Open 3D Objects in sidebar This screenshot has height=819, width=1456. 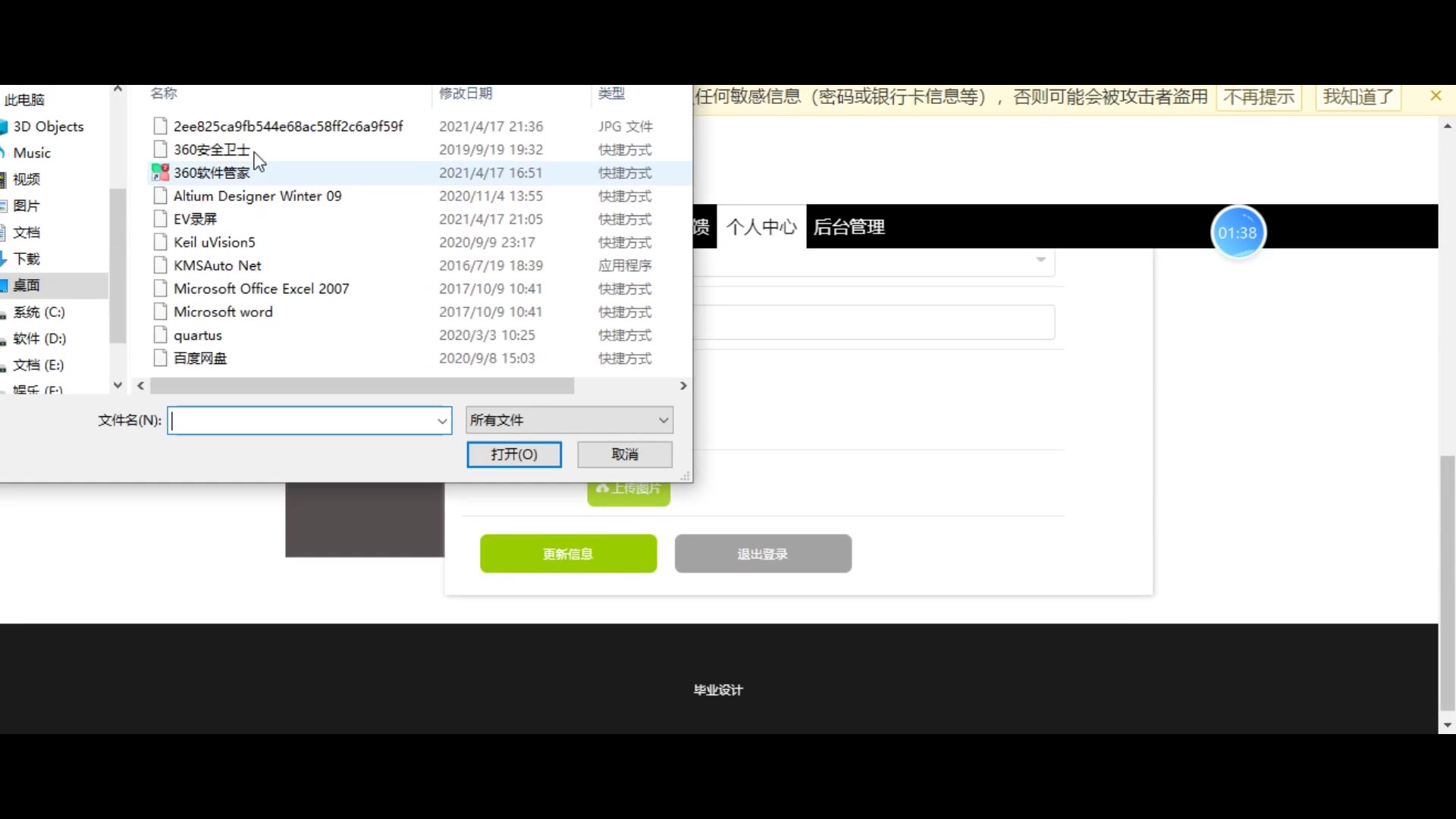coord(49,127)
